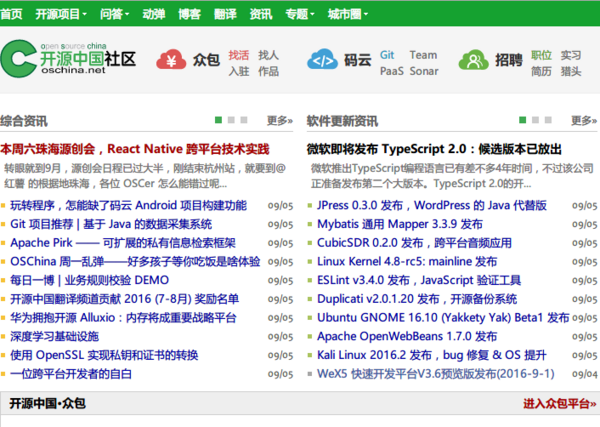Open the 城市圈 navigation menu

(x=350, y=15)
